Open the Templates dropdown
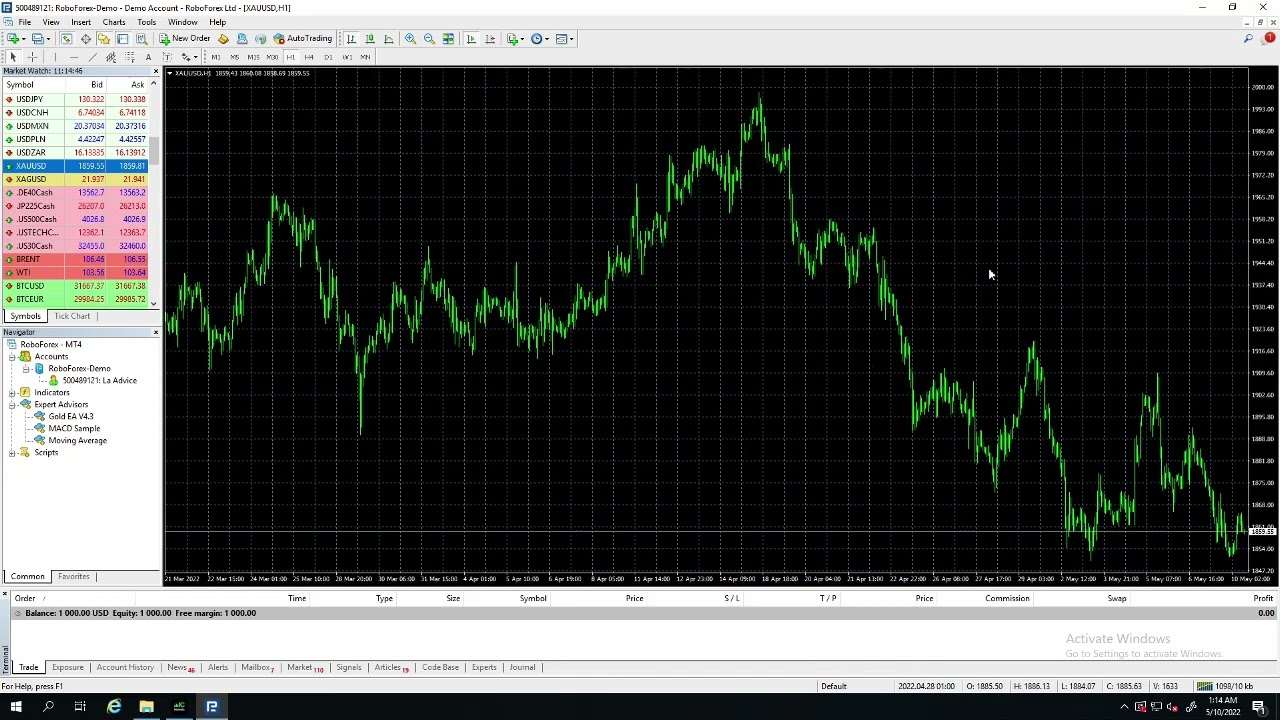 click(x=565, y=39)
